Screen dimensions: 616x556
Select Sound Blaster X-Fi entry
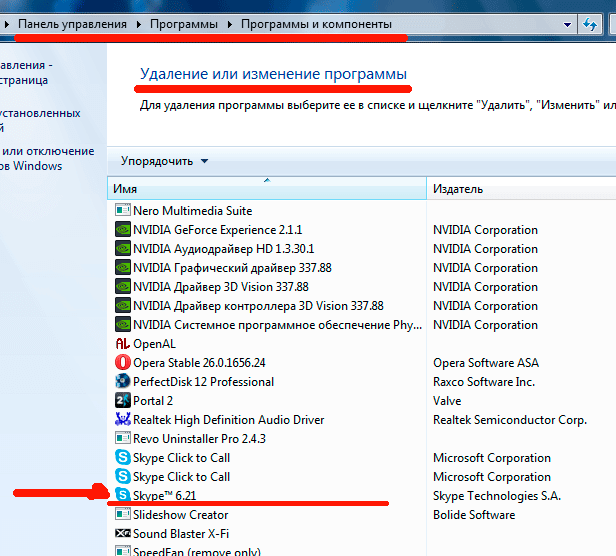point(181,534)
